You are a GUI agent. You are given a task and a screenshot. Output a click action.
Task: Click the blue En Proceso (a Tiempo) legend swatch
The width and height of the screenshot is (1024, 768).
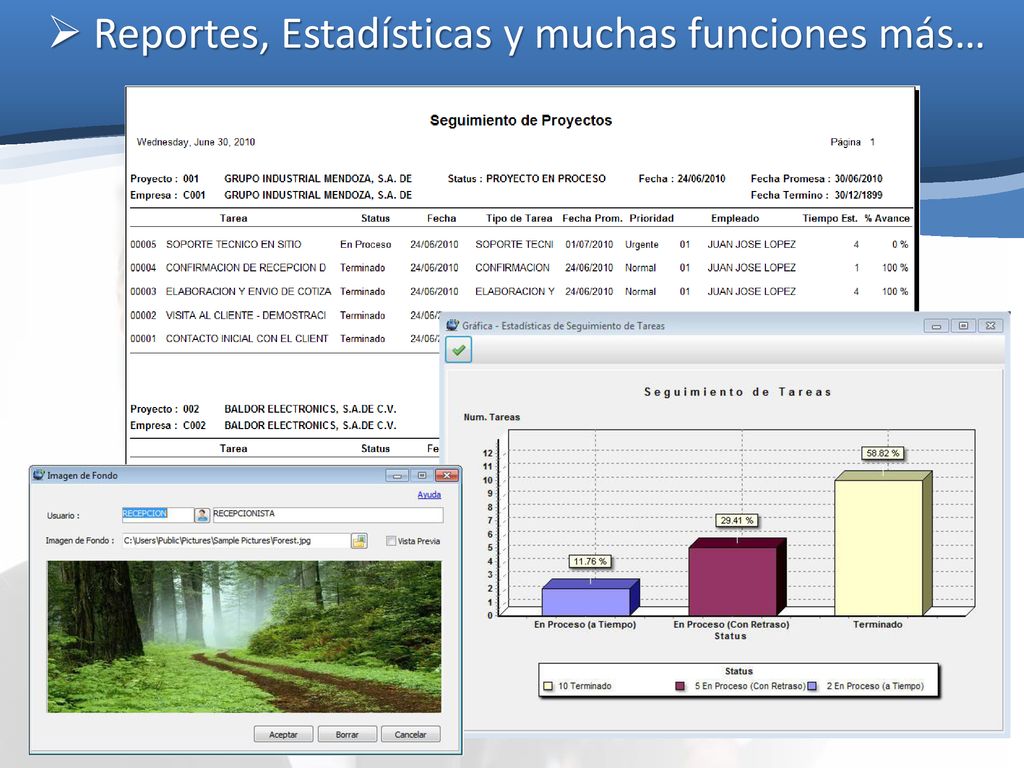point(812,686)
